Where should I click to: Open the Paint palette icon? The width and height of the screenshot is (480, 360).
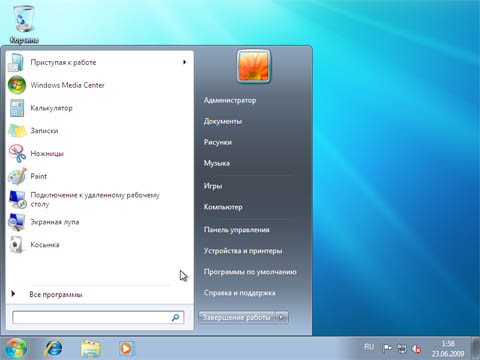17,176
